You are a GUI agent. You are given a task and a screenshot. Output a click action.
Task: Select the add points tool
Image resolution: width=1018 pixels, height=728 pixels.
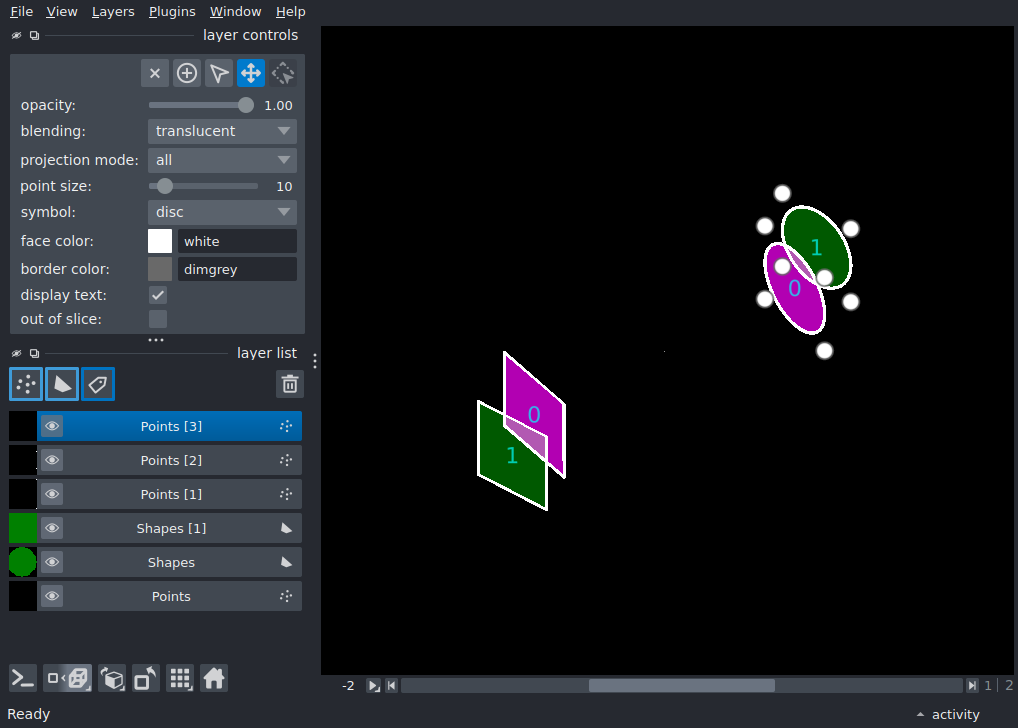(x=187, y=73)
